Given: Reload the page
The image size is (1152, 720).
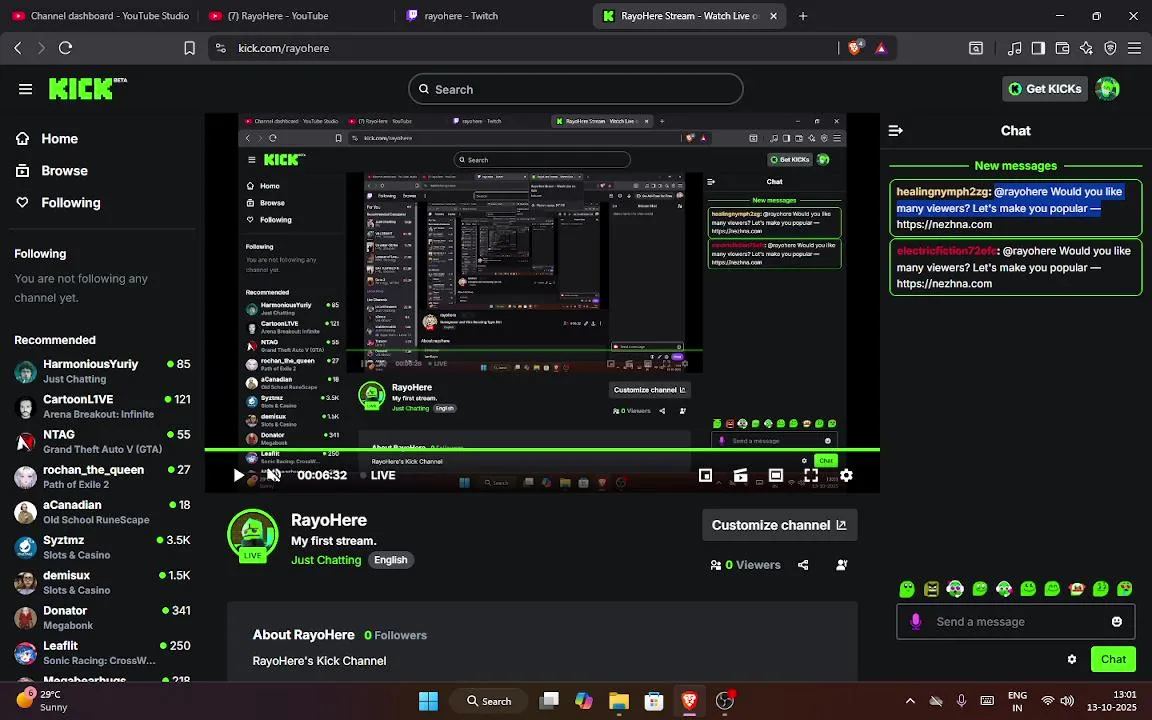Looking at the screenshot, I should point(65,48).
